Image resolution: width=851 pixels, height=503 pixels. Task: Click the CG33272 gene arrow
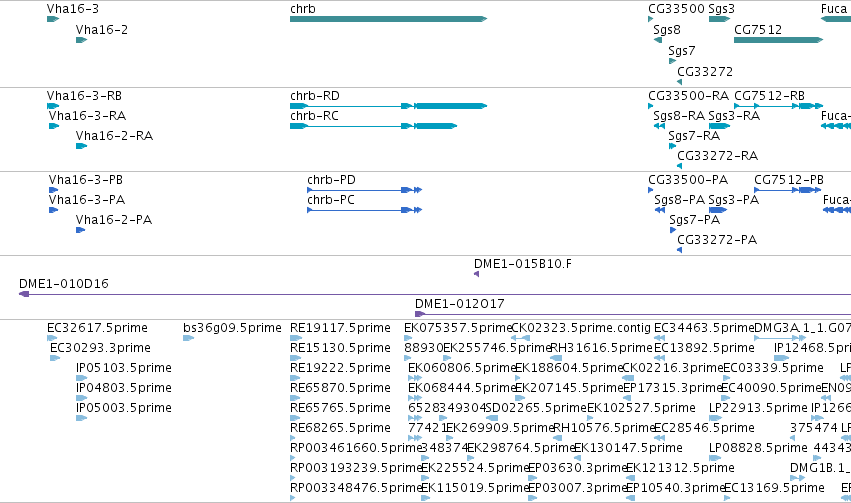[679, 82]
